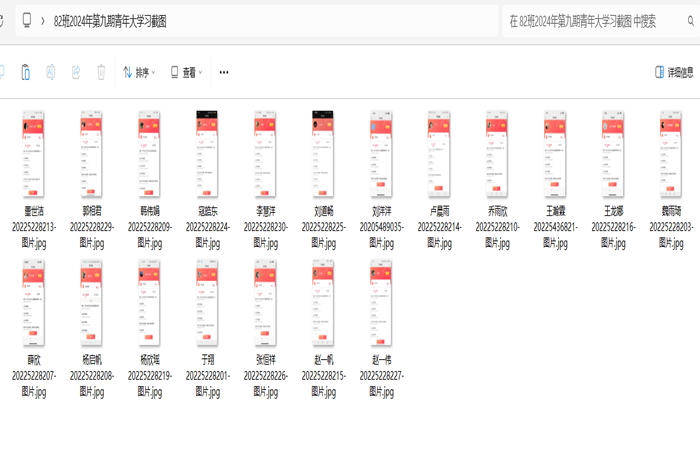Open the three-dot more options menu
The height and width of the screenshot is (466, 700).
click(x=224, y=72)
